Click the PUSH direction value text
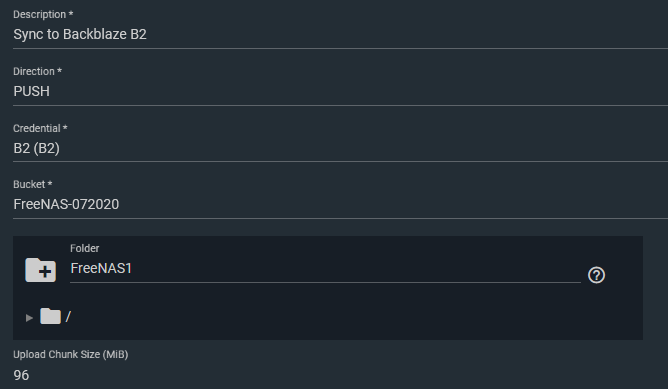The image size is (668, 389). (x=32, y=91)
